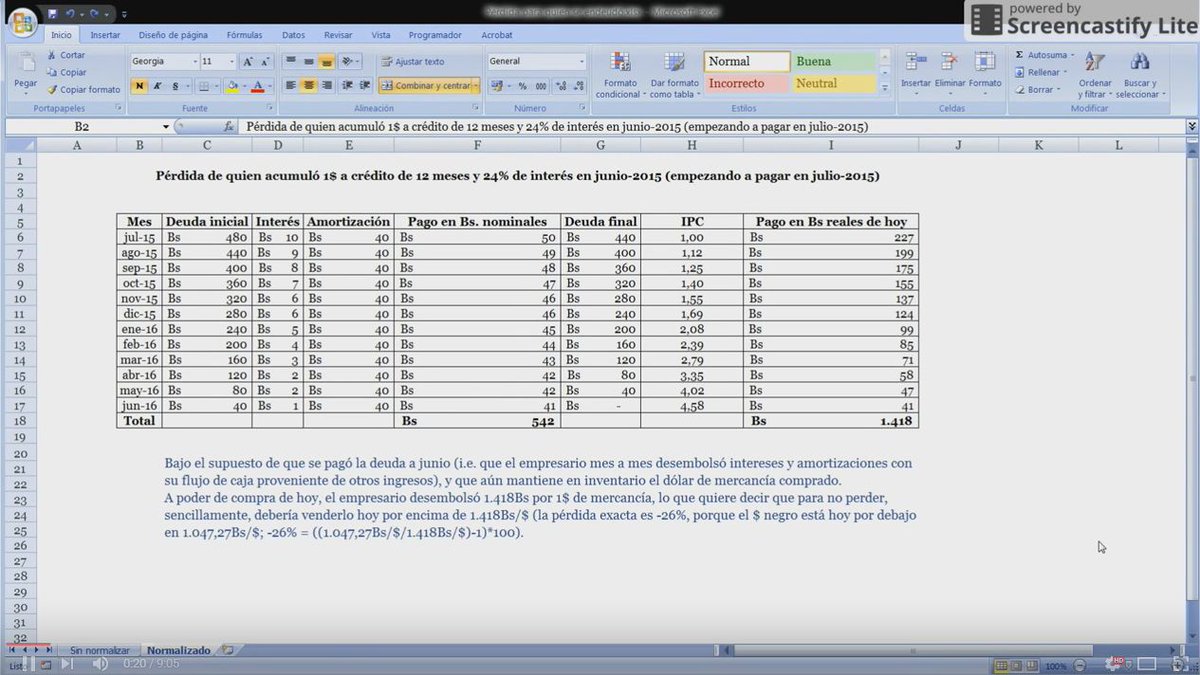Select the Copiar formato paintbrush
1200x675 pixels.
(x=83, y=89)
